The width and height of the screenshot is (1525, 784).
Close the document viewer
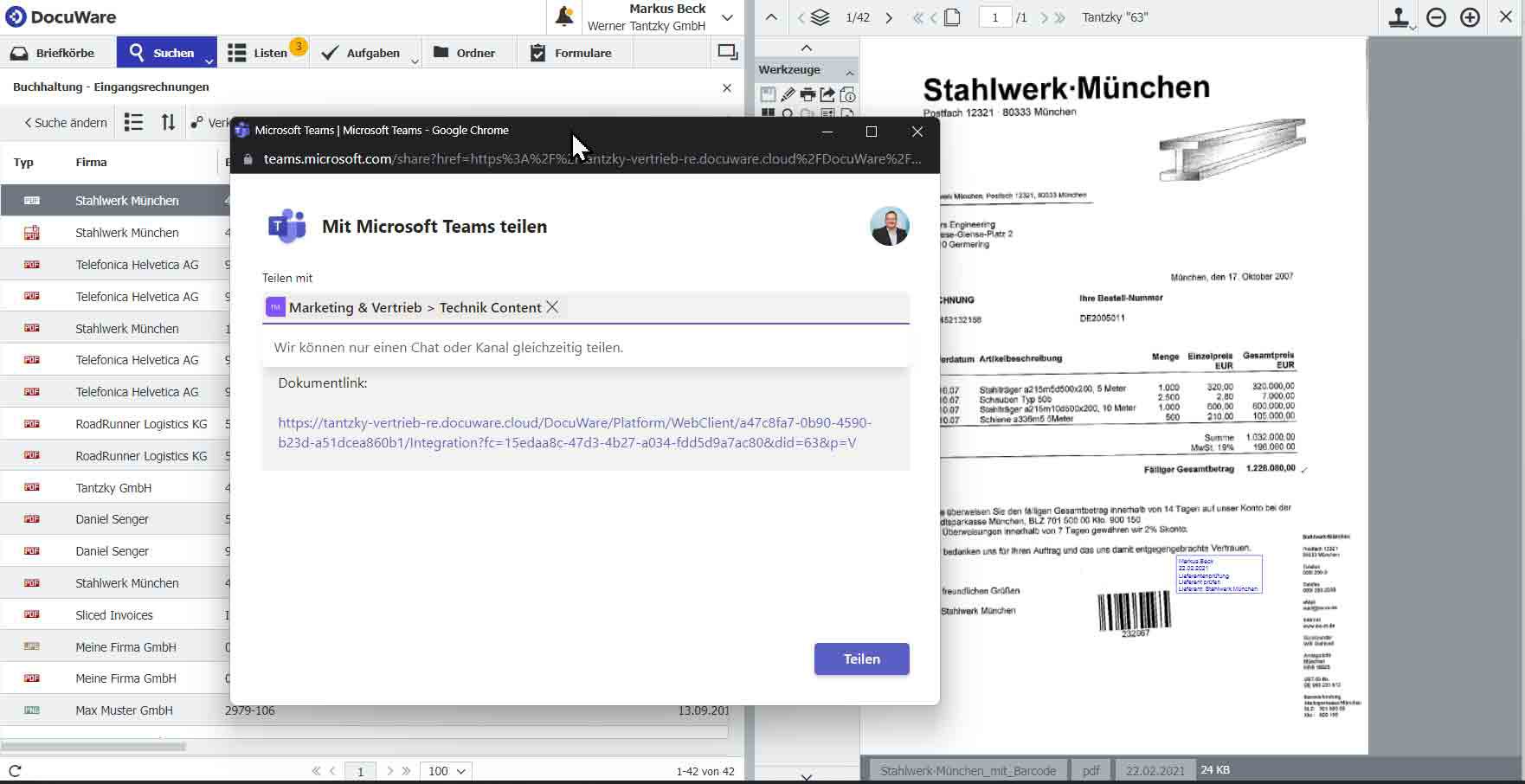pos(1505,17)
